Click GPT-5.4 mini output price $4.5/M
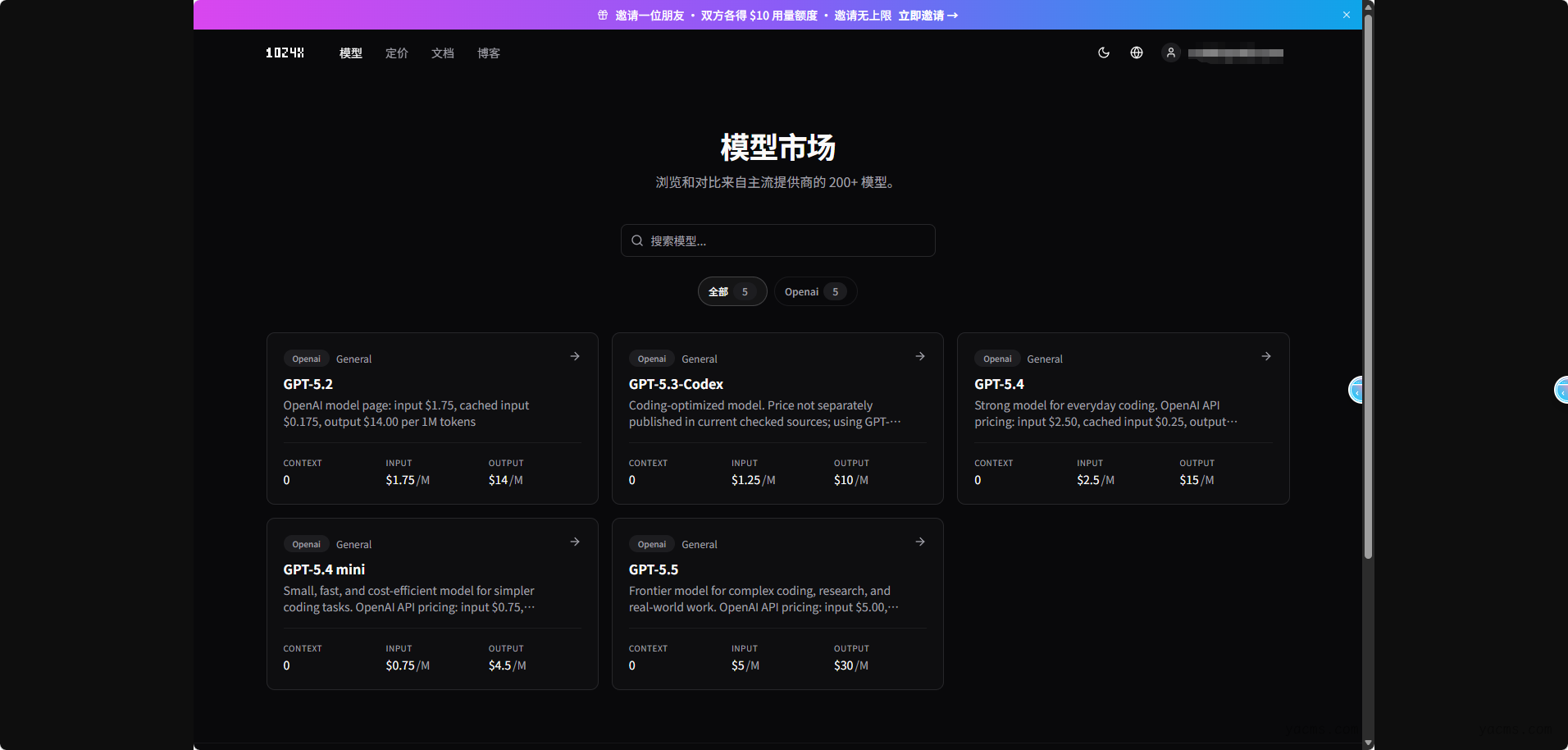Viewport: 1568px width, 750px height. coord(507,665)
